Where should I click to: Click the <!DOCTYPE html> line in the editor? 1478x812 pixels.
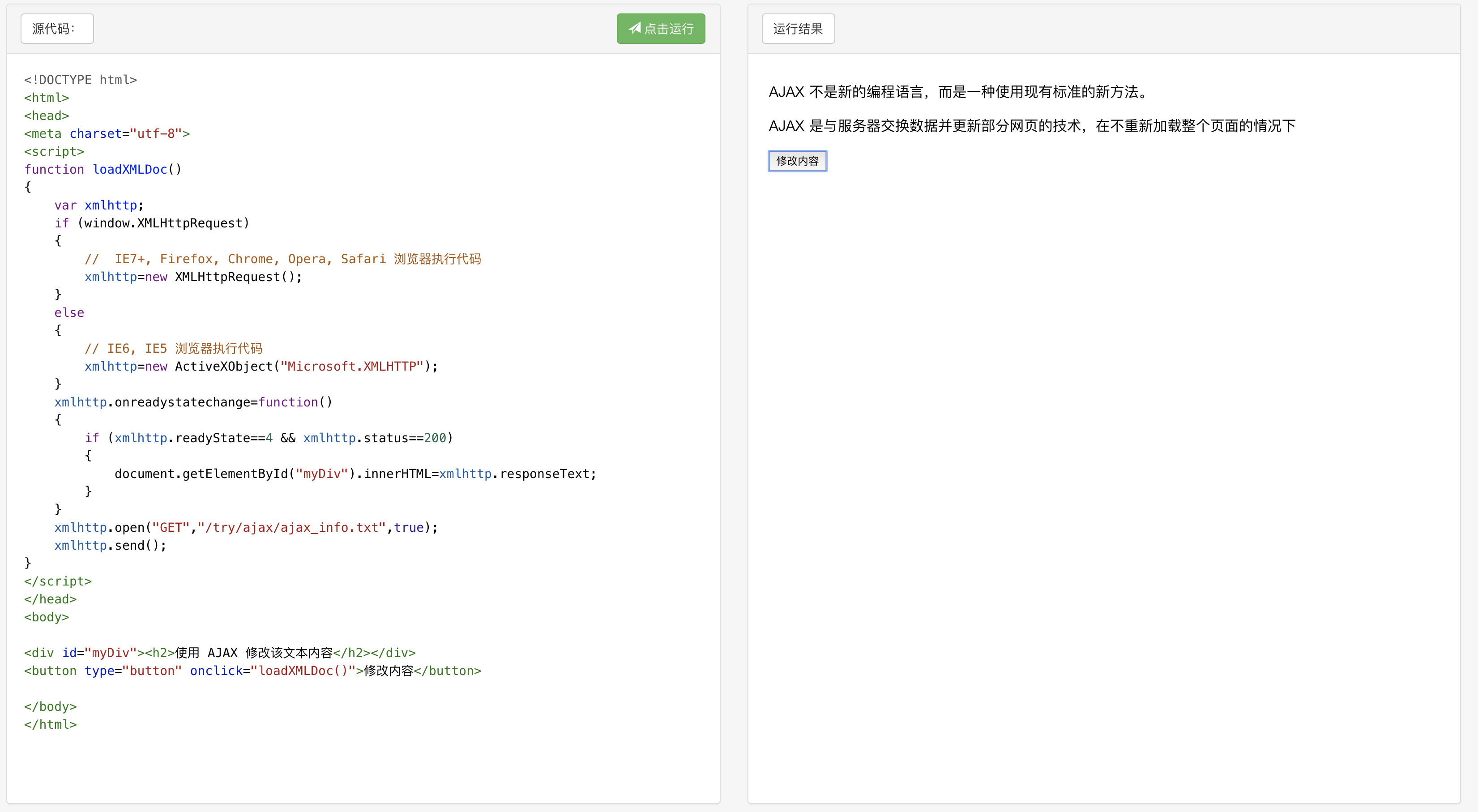80,80
